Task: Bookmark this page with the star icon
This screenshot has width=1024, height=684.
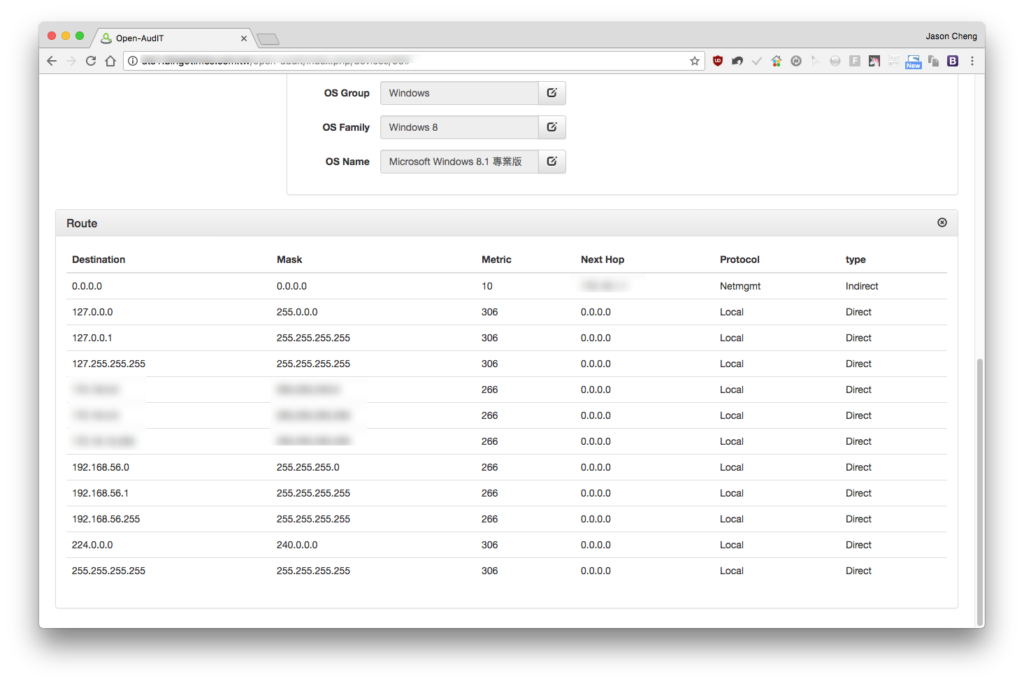Action: pyautogui.click(x=694, y=61)
